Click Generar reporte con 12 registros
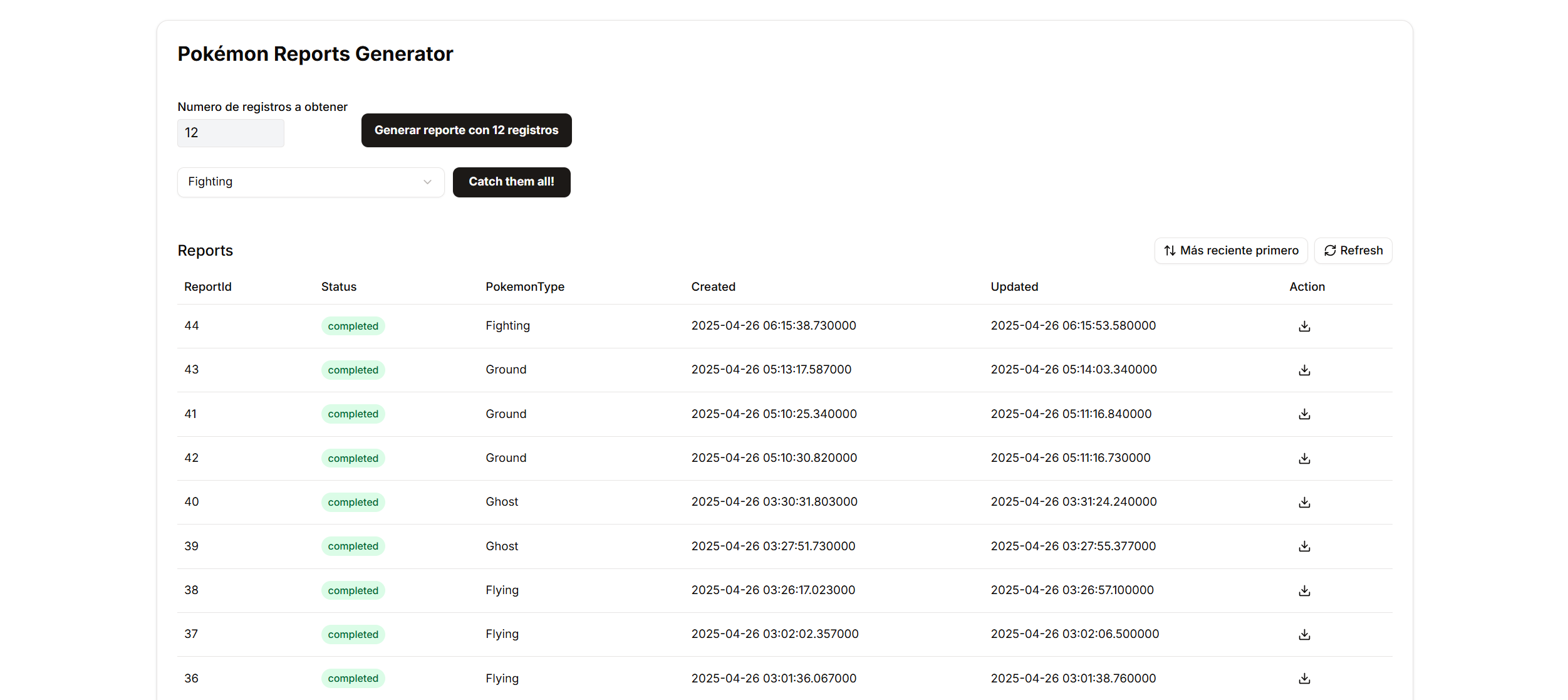This screenshot has height=700, width=1568. tap(466, 130)
